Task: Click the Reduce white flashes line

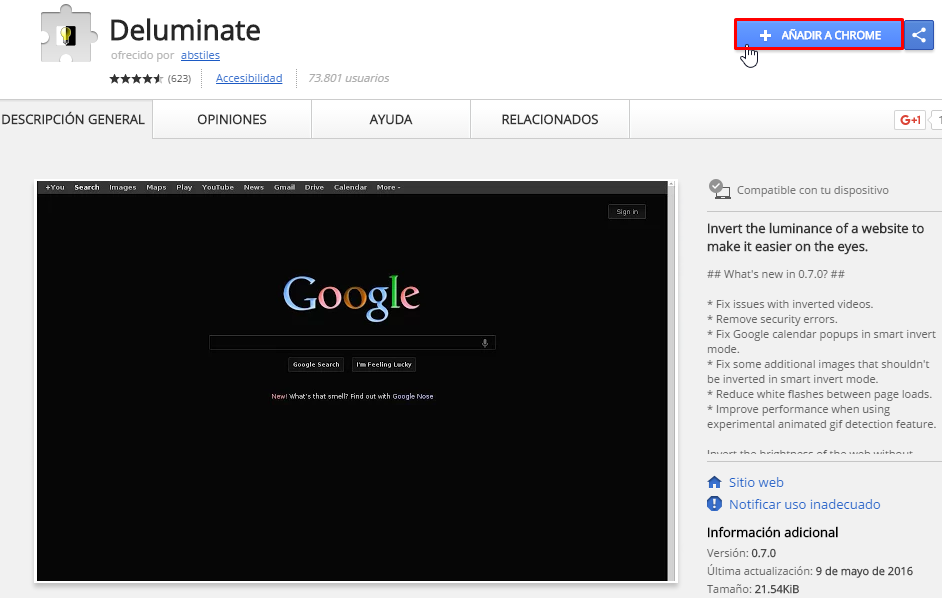Action: [819, 394]
